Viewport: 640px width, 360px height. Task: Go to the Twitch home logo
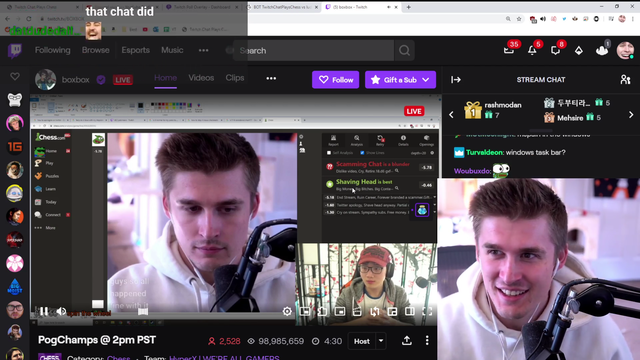coord(15,51)
